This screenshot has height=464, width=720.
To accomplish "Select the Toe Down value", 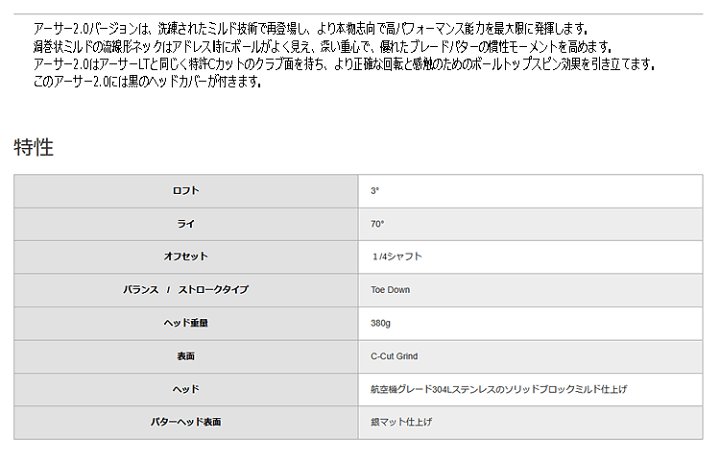I will (390, 290).
